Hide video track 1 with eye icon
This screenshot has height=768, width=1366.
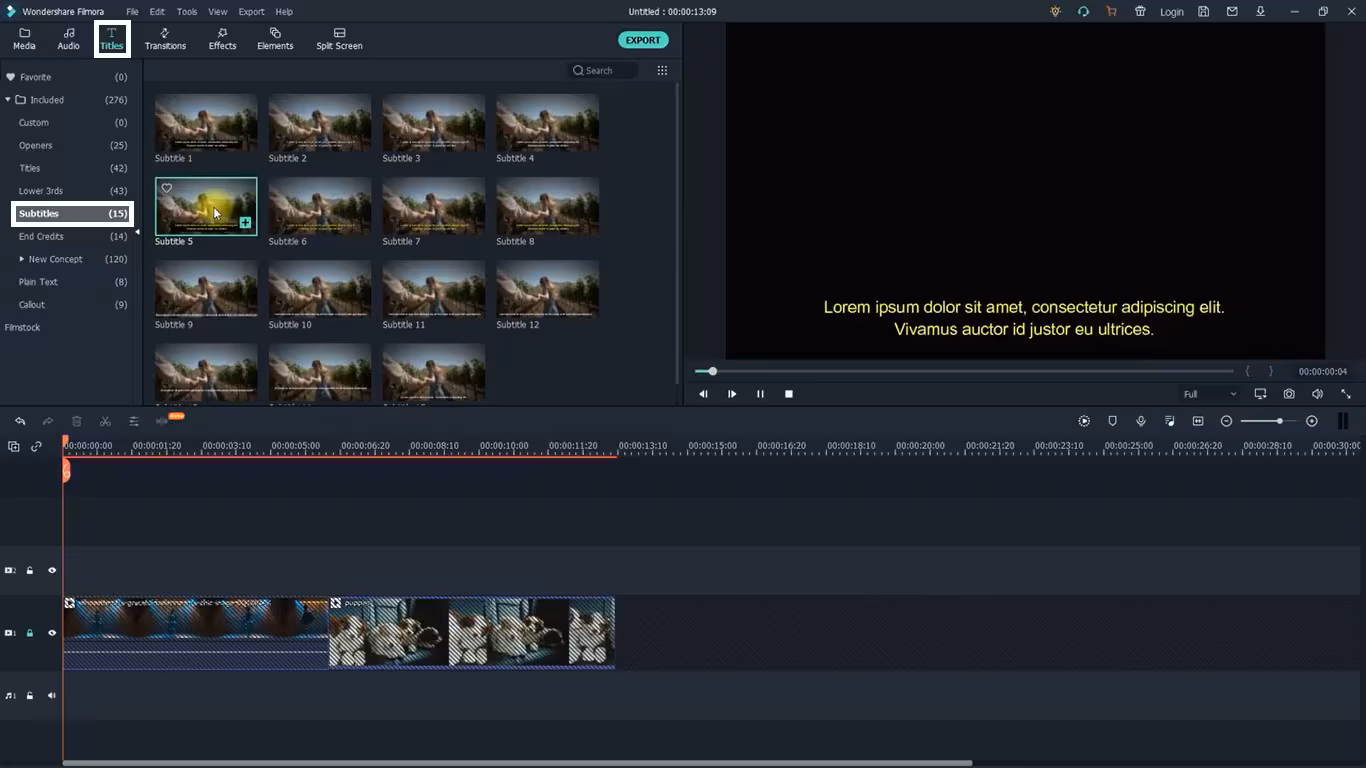52,633
